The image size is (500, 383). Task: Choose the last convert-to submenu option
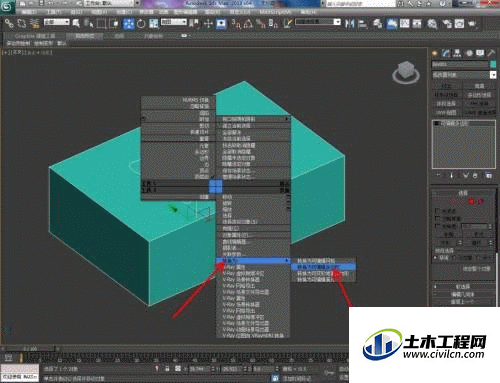pyautogui.click(x=323, y=280)
